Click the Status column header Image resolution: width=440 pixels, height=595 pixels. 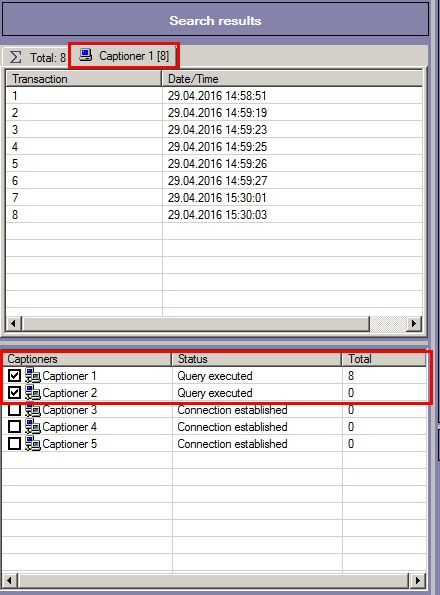[257, 359]
